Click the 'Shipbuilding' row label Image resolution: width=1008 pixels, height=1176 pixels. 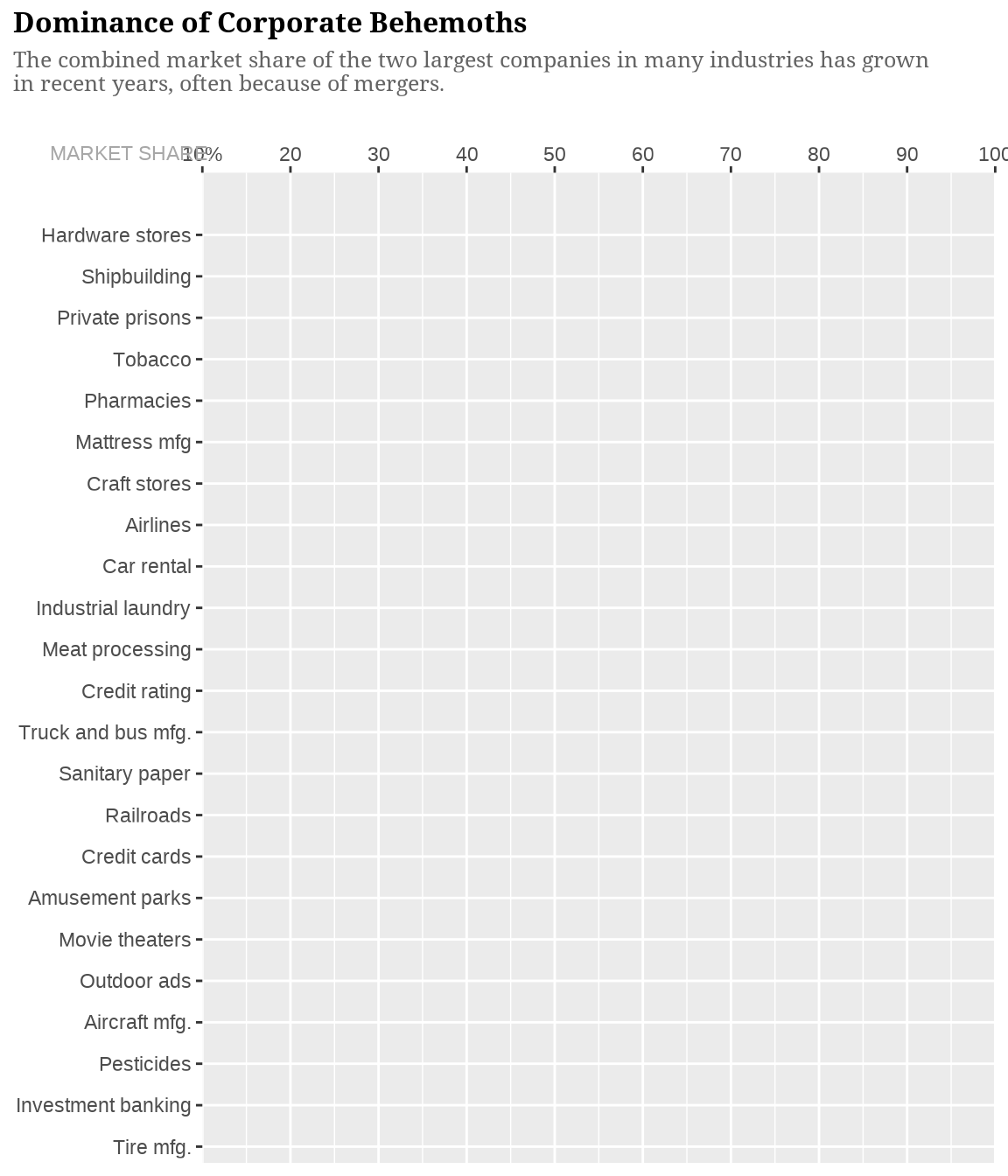tap(136, 277)
